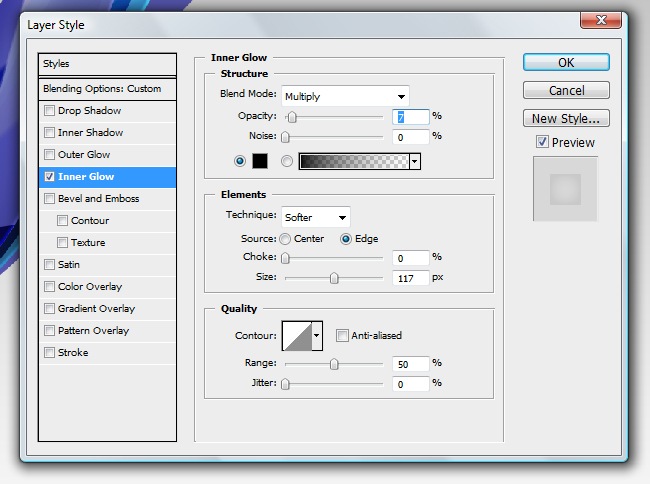This screenshot has height=484, width=650.
Task: Click the Size slider handle
Action: 334,278
